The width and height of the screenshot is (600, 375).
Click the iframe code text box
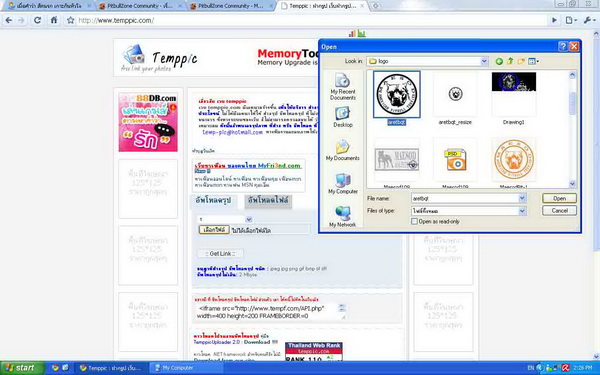coord(271,312)
